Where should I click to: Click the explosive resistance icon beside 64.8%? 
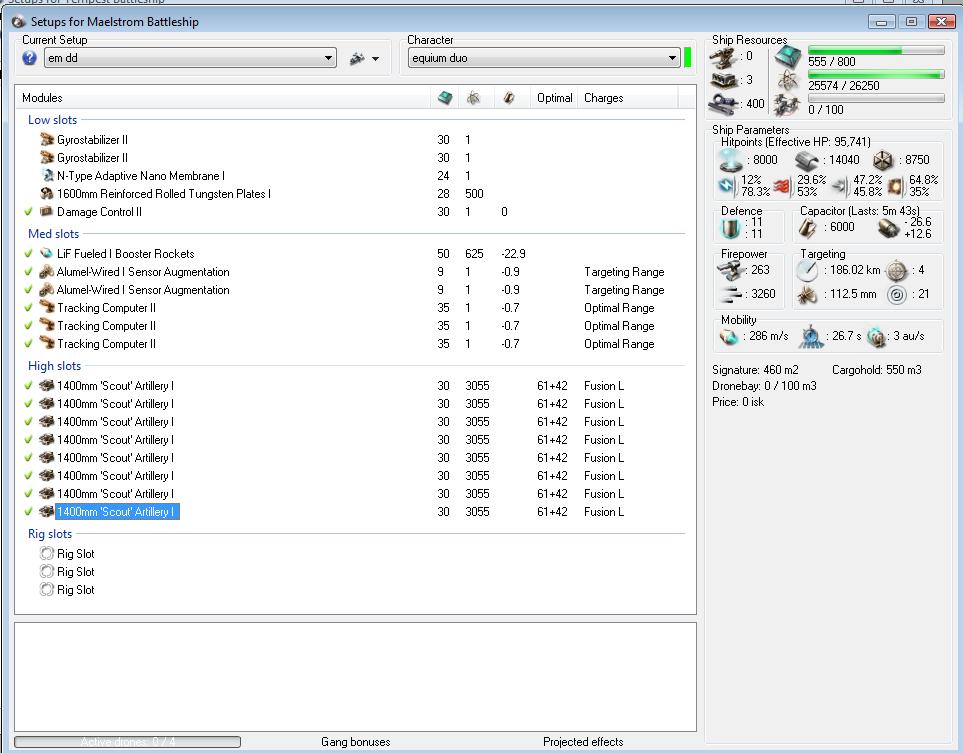pyautogui.click(x=895, y=185)
